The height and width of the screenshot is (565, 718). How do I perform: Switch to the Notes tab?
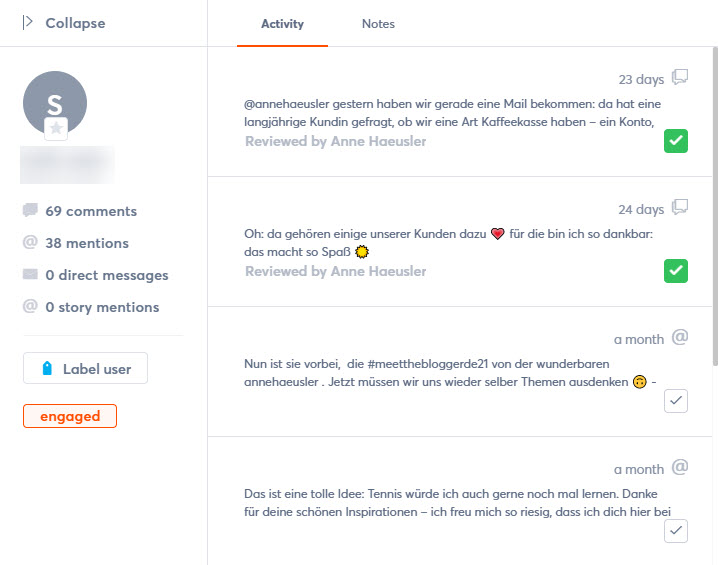[378, 24]
